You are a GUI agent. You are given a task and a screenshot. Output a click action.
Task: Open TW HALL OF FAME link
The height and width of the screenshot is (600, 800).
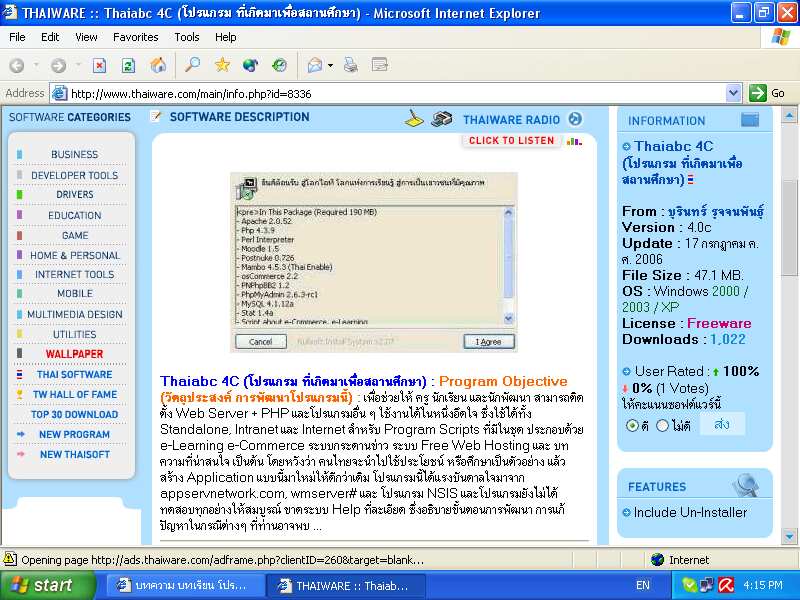click(74, 394)
